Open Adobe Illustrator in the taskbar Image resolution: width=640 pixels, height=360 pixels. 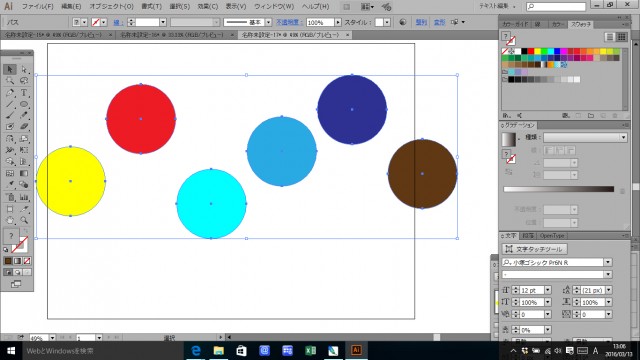tap(356, 350)
